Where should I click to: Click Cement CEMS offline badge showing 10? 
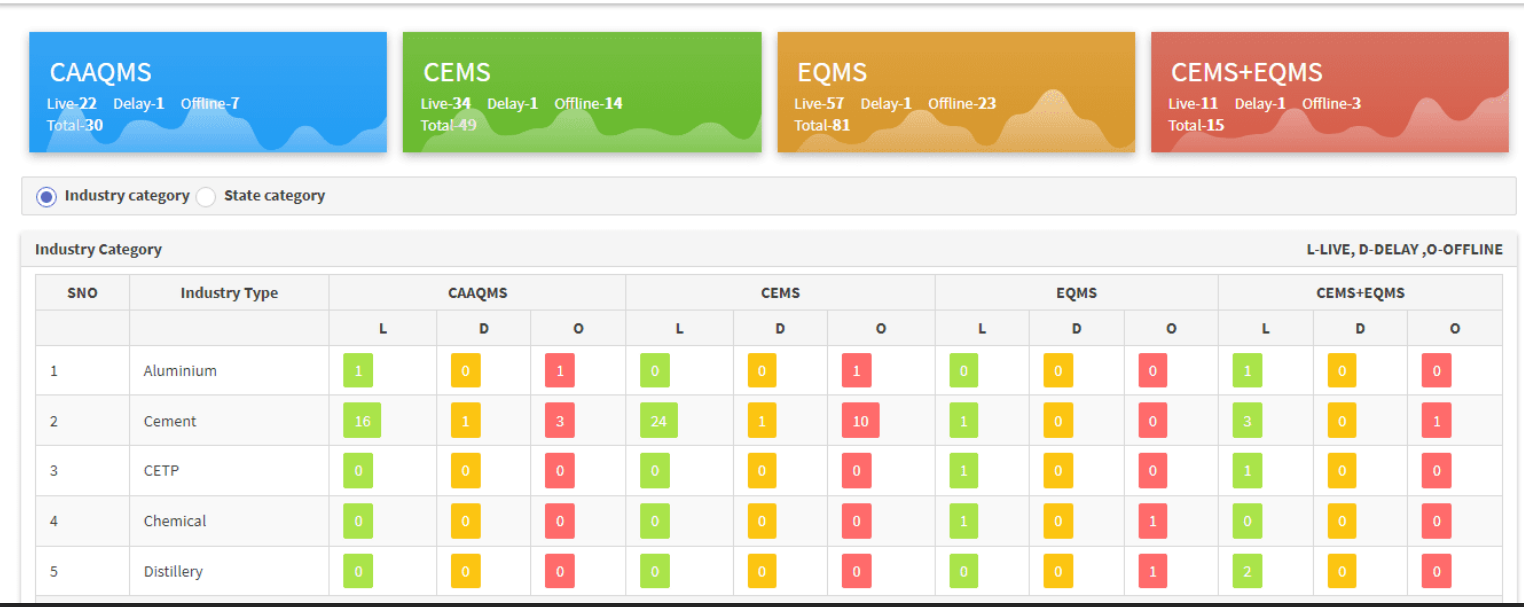(x=860, y=421)
